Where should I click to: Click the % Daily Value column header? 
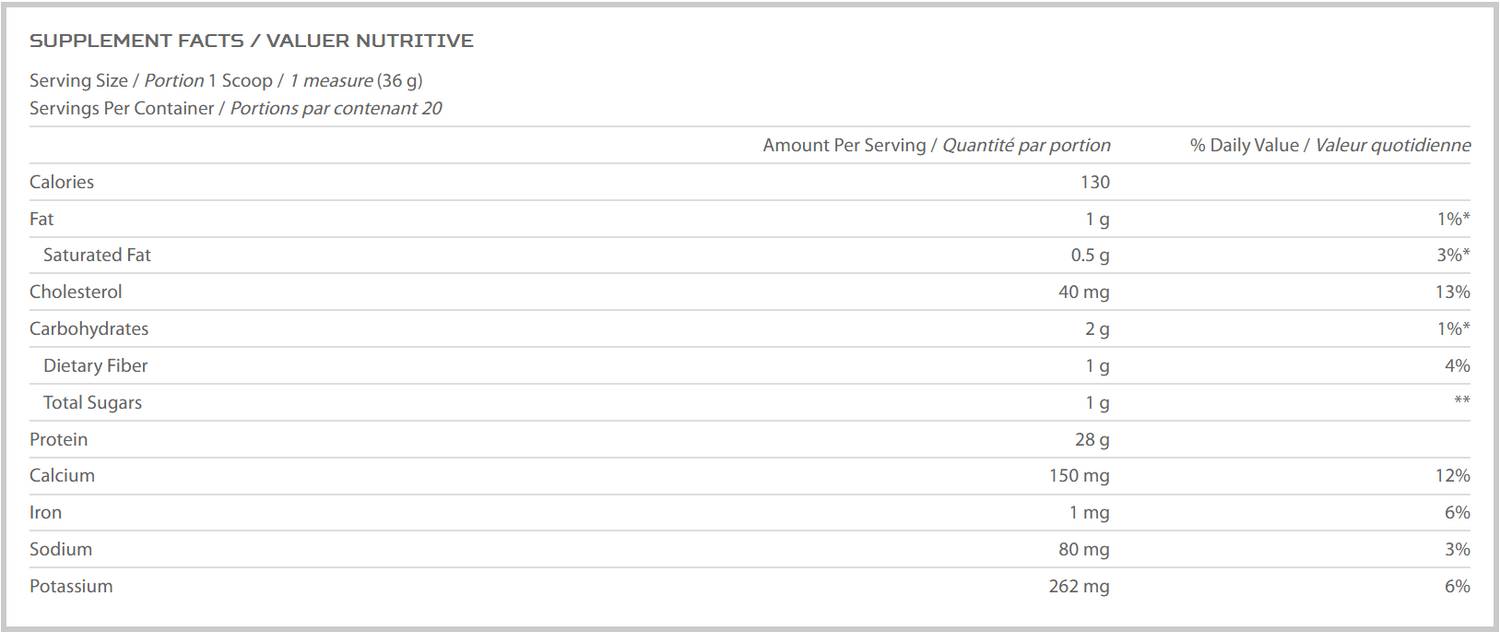click(1330, 145)
